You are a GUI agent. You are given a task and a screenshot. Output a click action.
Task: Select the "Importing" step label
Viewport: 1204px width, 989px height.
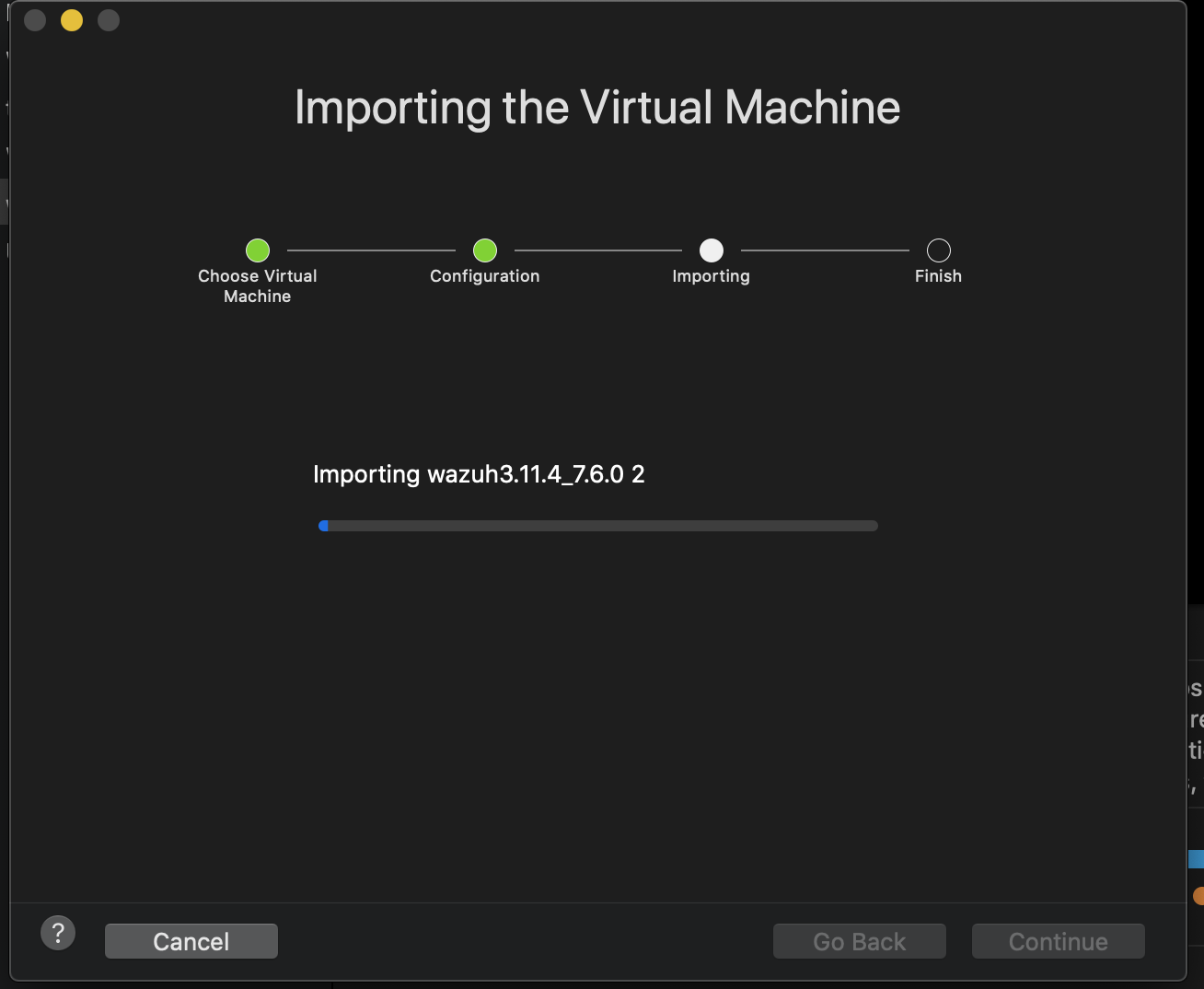[711, 276]
